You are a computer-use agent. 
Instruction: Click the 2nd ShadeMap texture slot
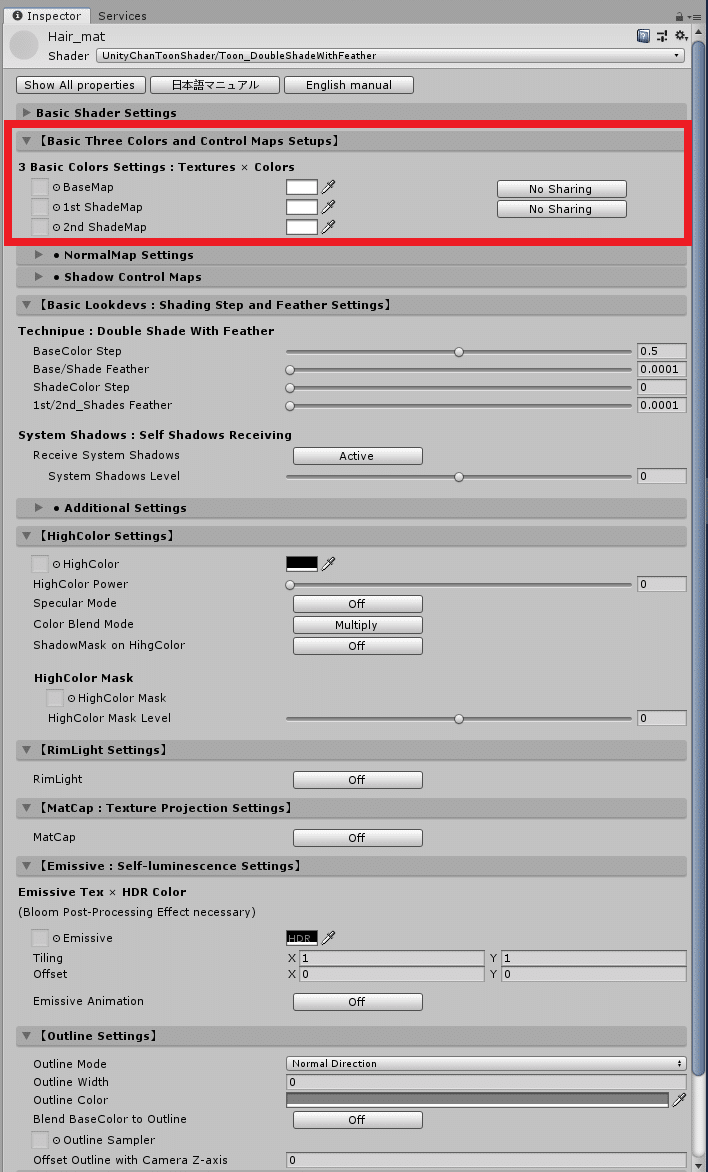pos(40,227)
